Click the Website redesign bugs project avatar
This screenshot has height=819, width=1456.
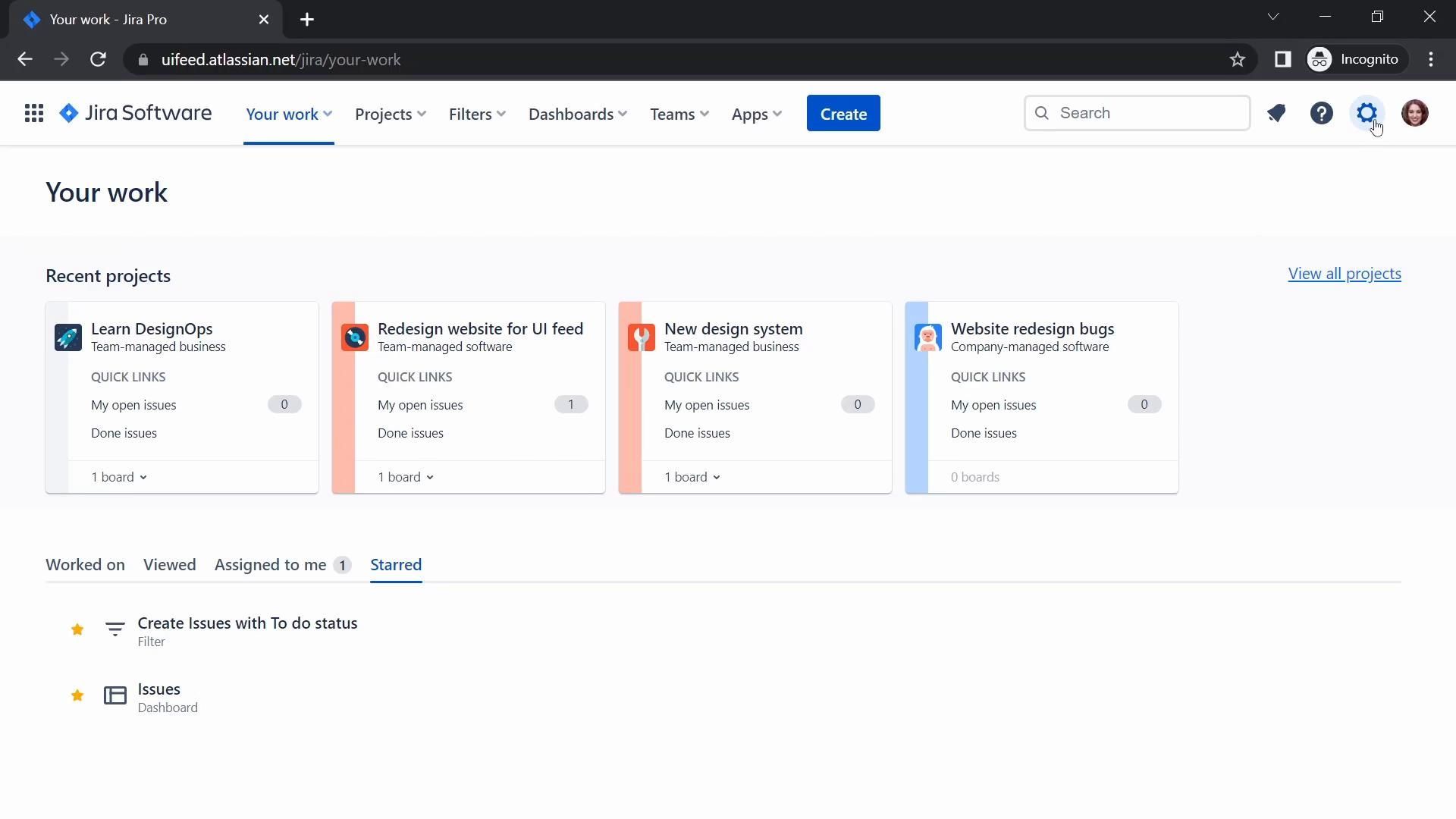coord(927,337)
